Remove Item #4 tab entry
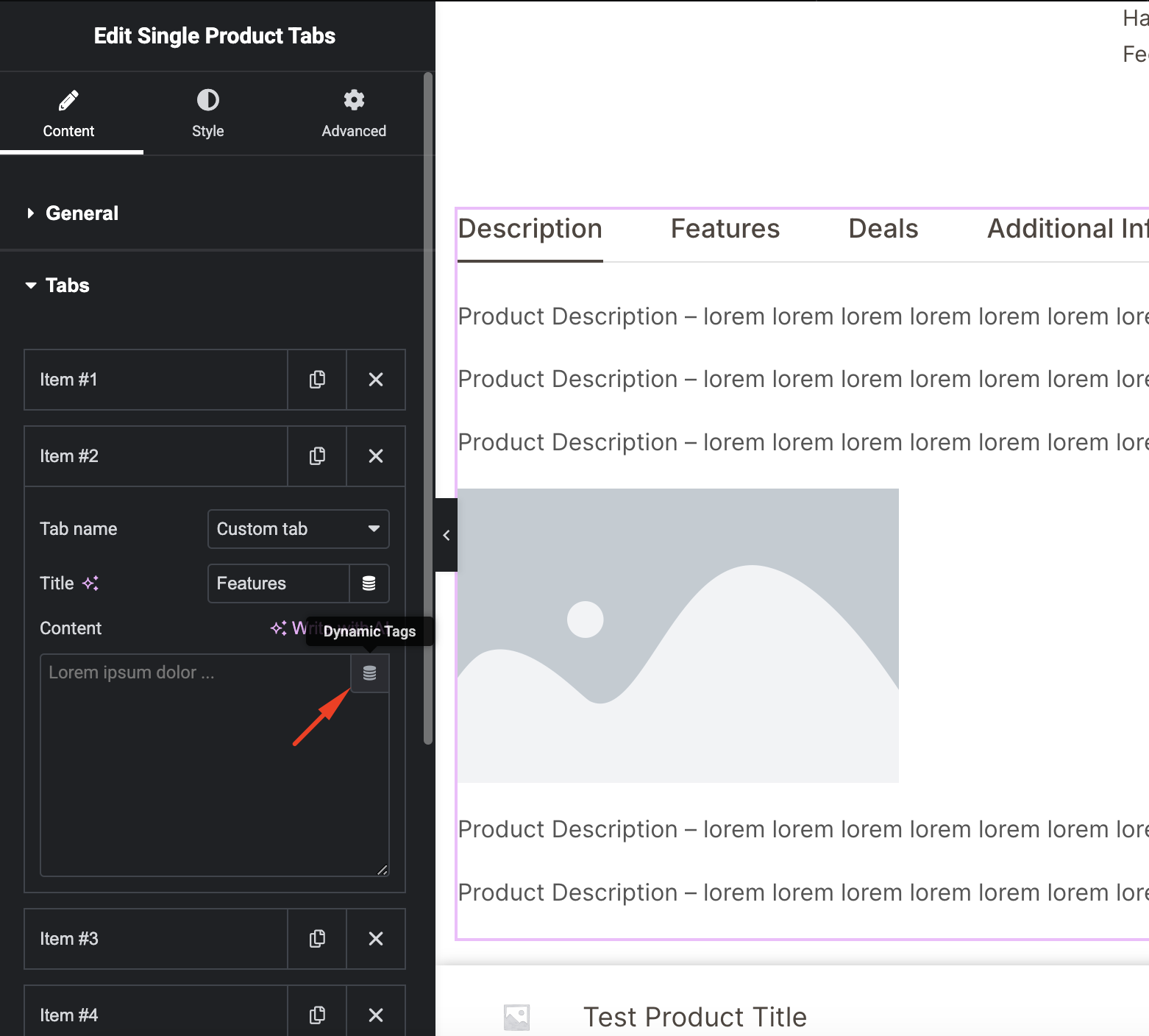This screenshot has height=1036, width=1149. tap(376, 1015)
